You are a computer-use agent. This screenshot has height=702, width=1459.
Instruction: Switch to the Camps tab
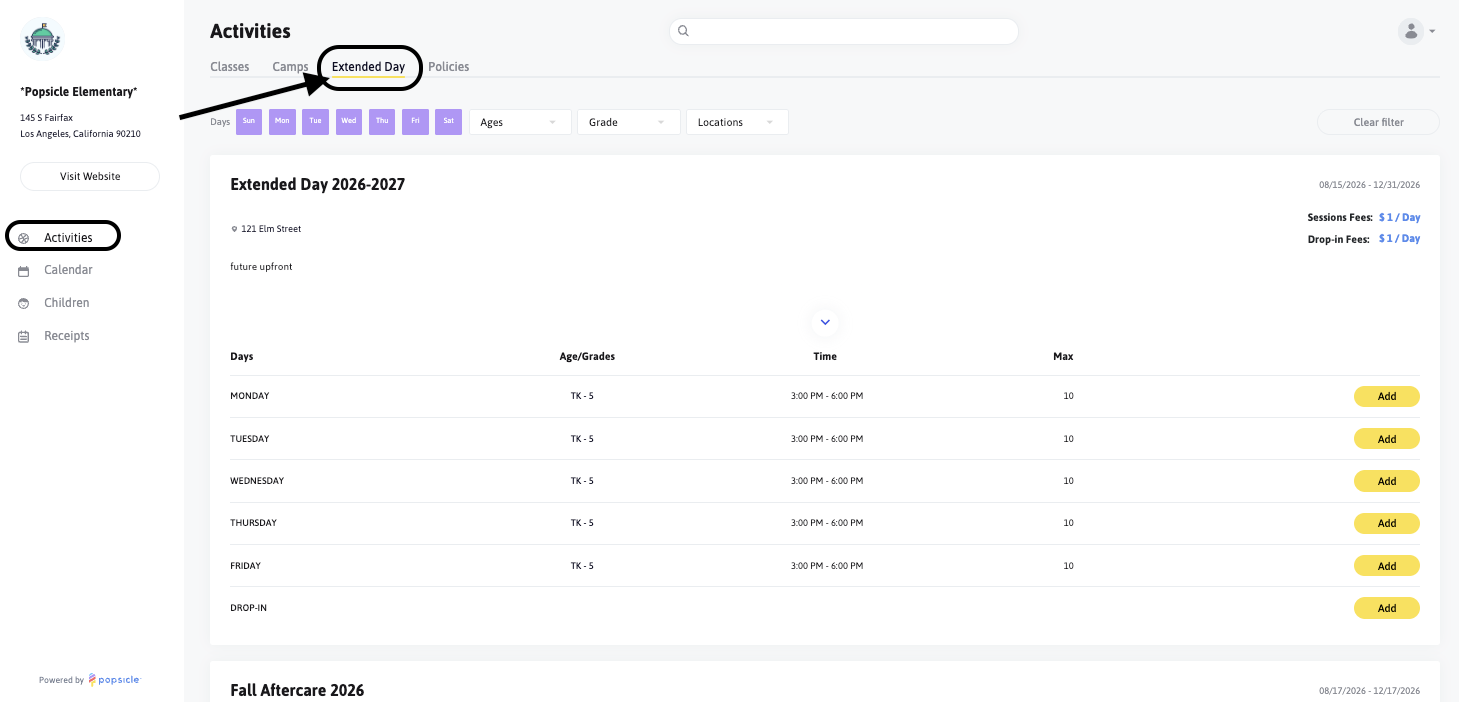coord(290,67)
